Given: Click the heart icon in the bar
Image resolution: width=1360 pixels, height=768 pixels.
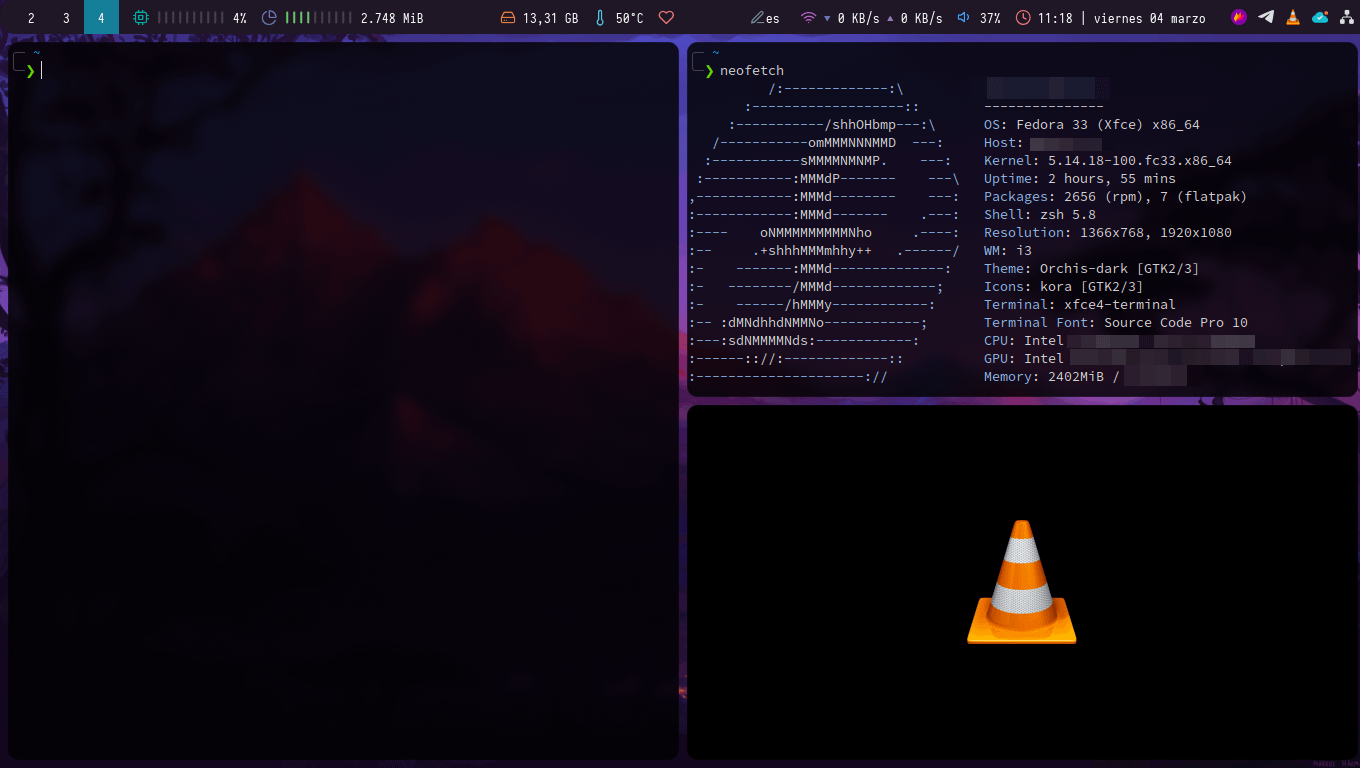Looking at the screenshot, I should coord(666,18).
